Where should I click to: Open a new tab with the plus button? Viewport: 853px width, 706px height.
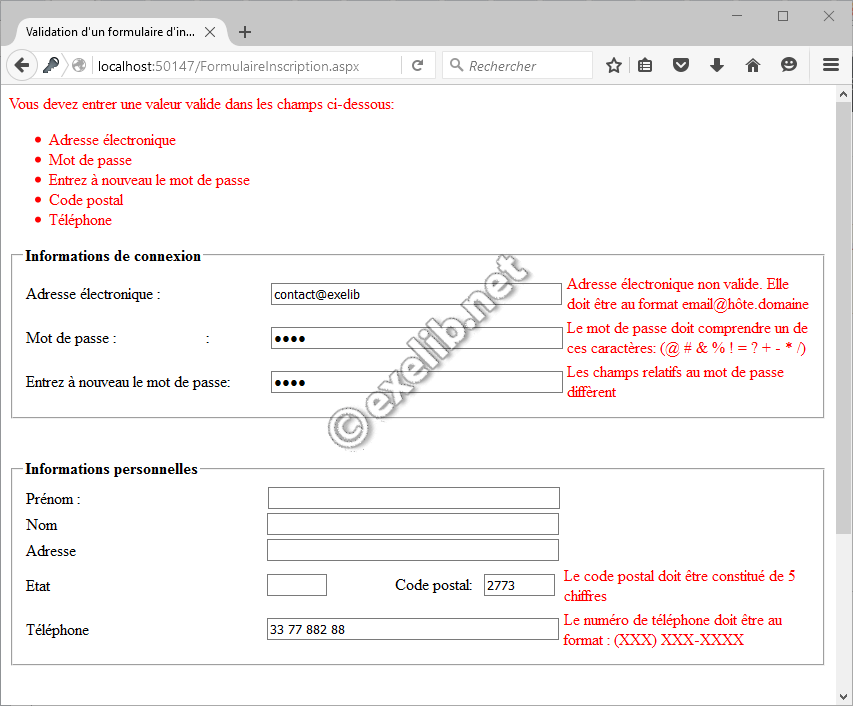pos(245,32)
